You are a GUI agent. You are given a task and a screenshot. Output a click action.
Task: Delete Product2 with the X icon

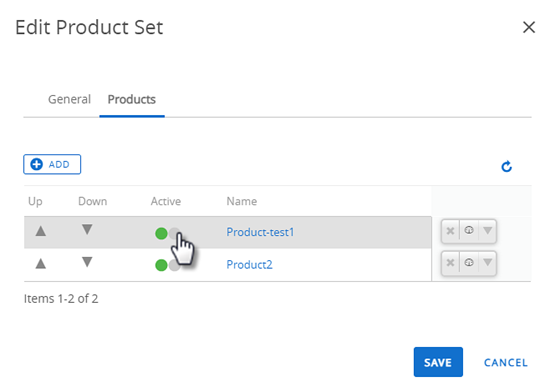tap(450, 263)
